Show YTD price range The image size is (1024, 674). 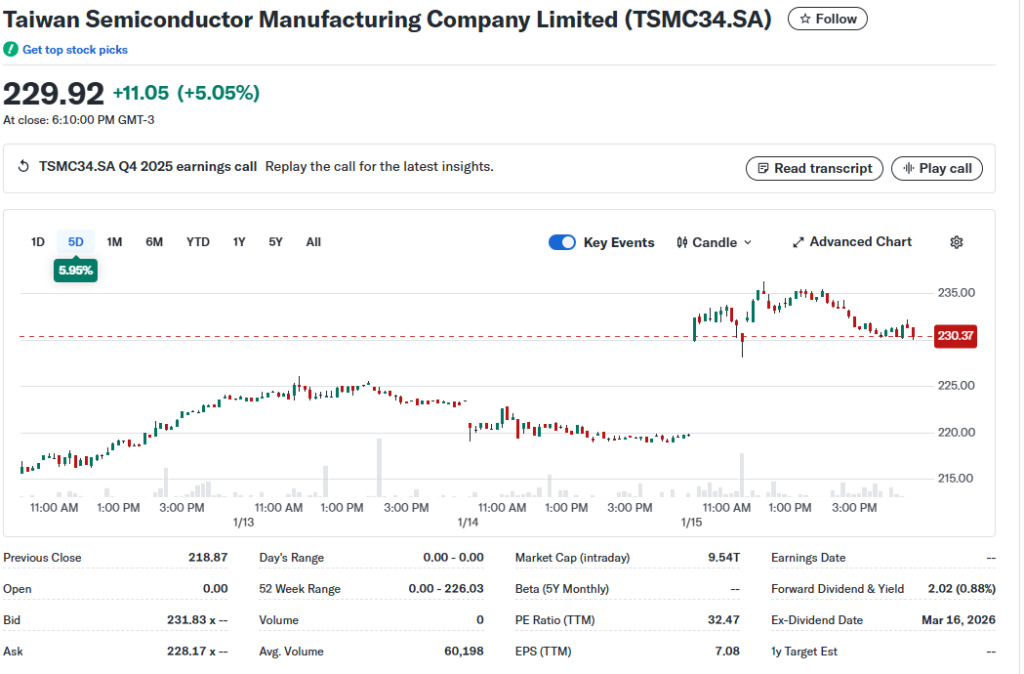198,242
